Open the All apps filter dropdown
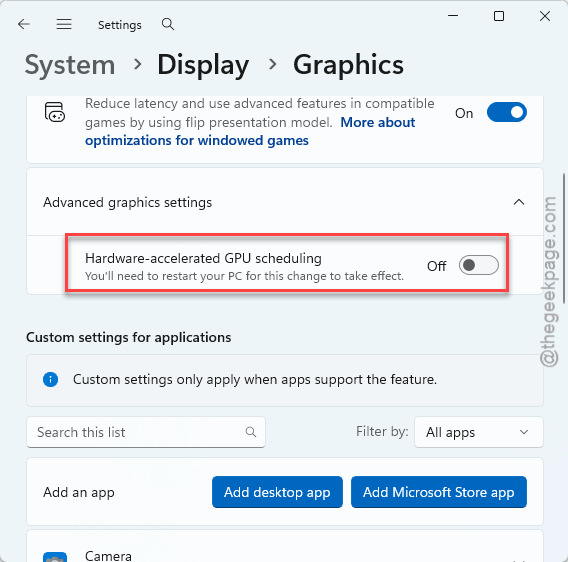 tap(479, 432)
